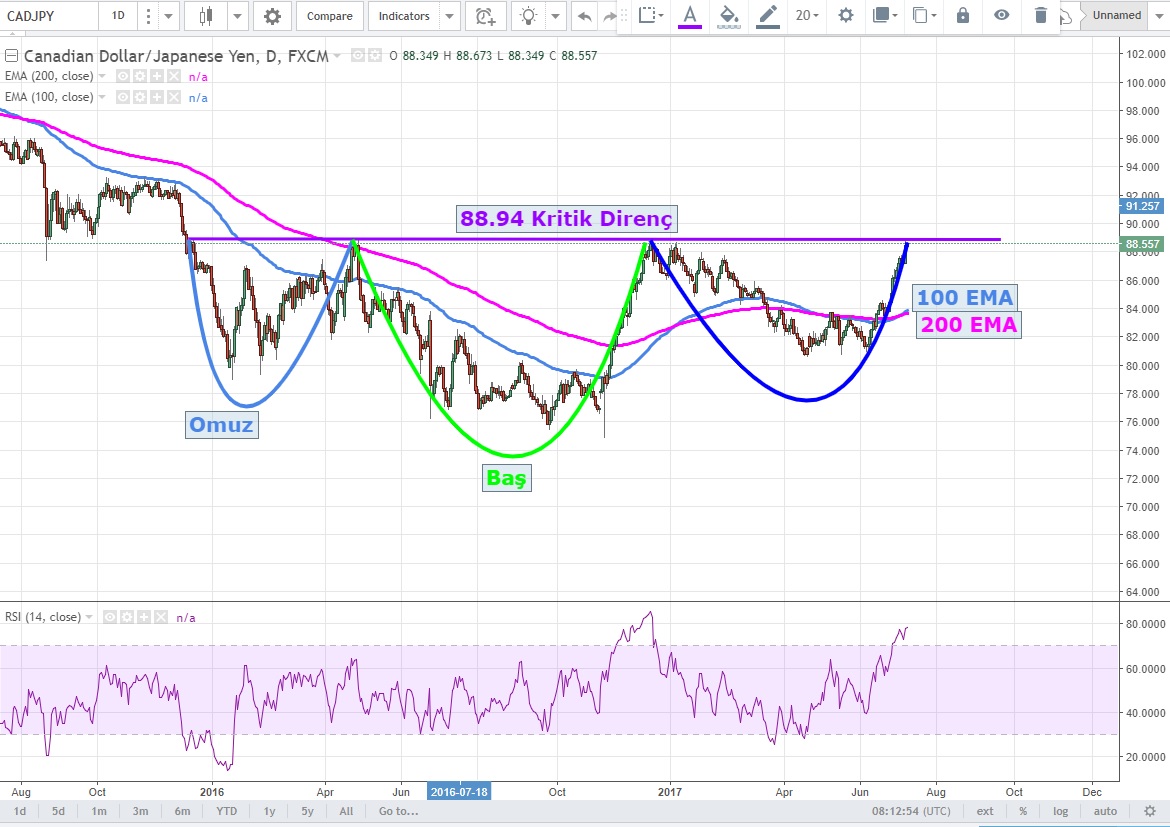Click the candlestick chart style icon
This screenshot has height=827, width=1170.
206,16
